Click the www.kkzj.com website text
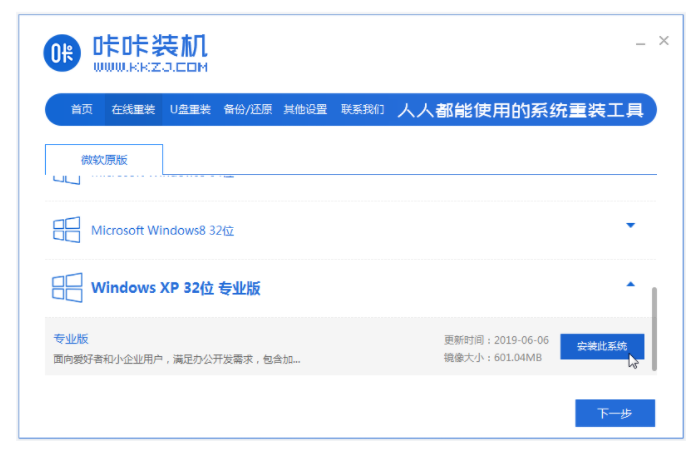 click(x=150, y=67)
